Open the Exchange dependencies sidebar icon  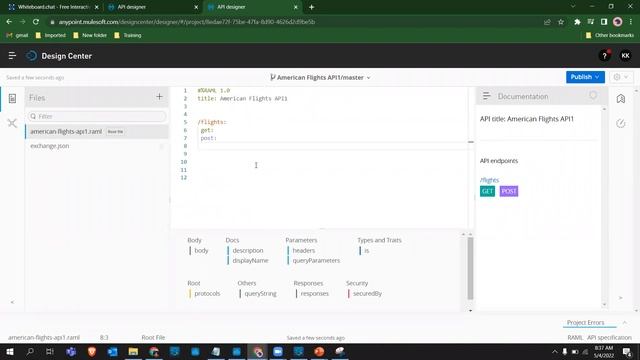tap(12, 123)
